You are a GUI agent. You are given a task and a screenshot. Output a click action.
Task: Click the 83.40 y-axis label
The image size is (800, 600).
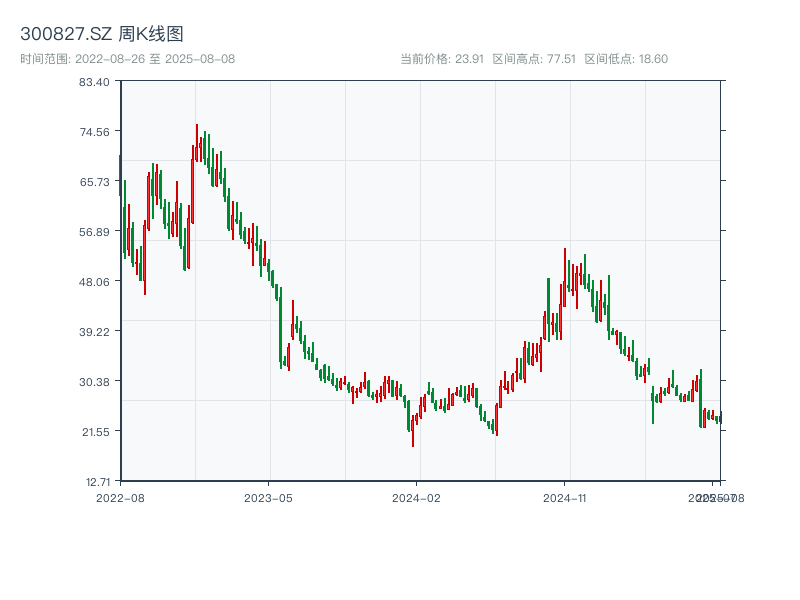click(x=94, y=82)
